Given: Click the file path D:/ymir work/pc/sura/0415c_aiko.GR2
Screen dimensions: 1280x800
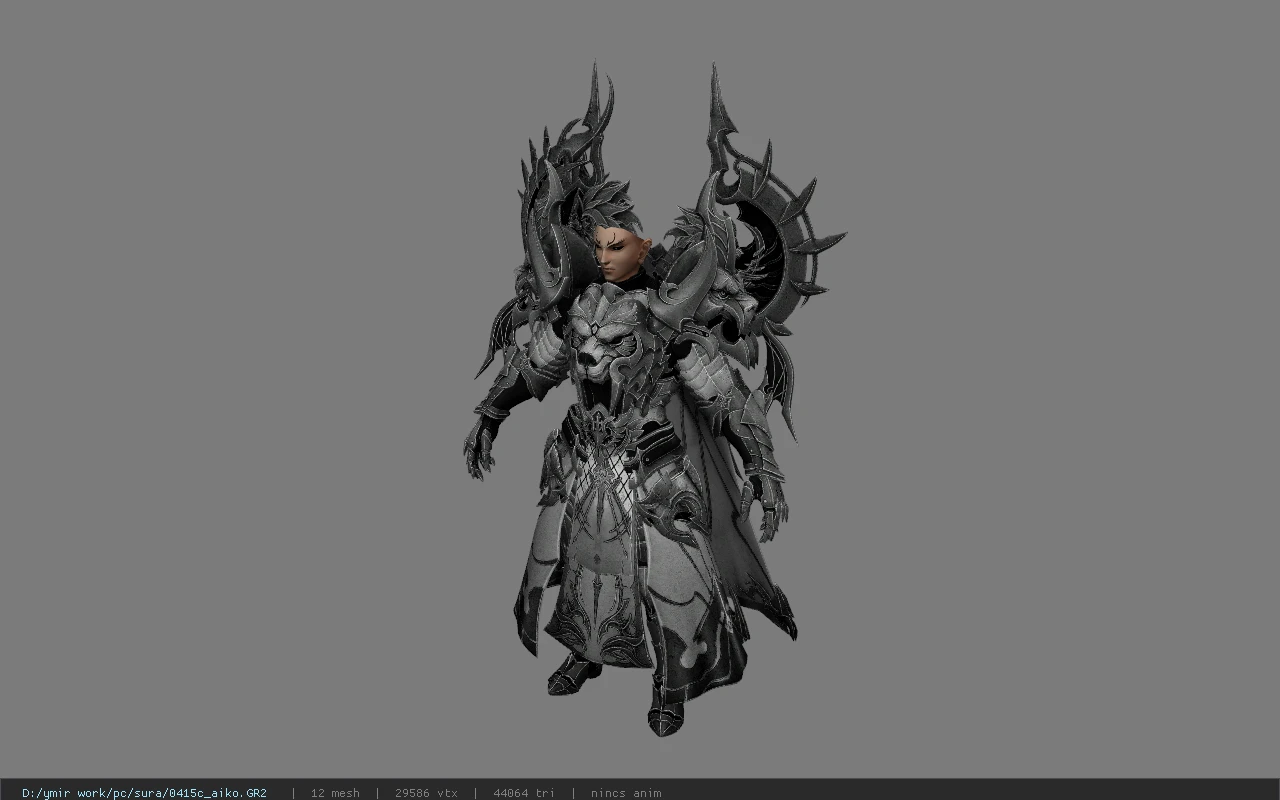Looking at the screenshot, I should coord(144,793).
